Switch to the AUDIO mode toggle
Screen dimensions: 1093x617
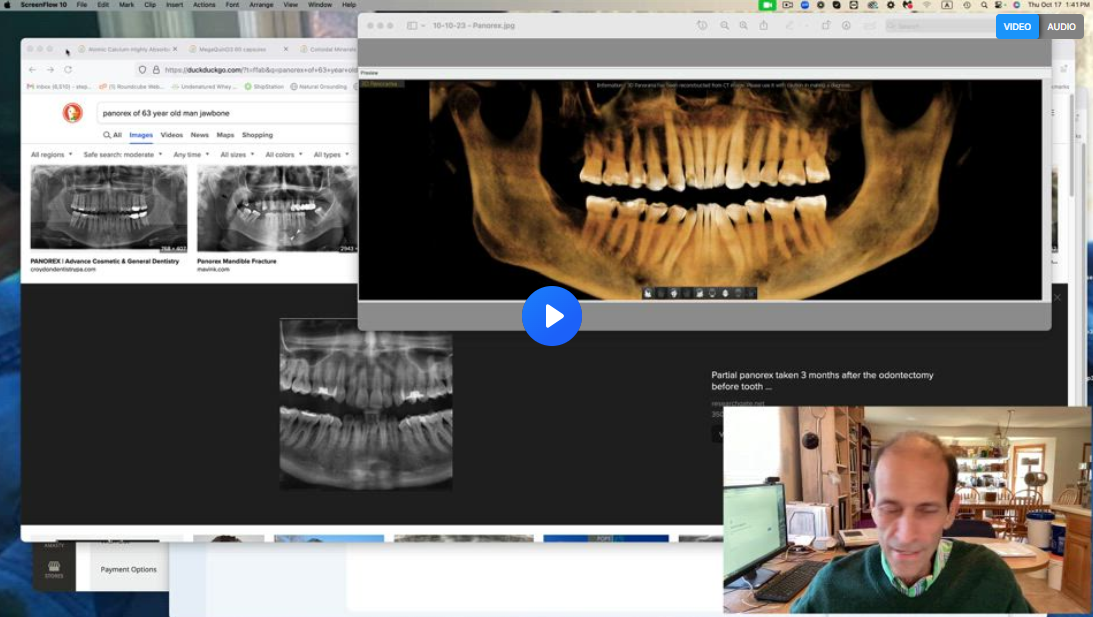pyautogui.click(x=1061, y=27)
